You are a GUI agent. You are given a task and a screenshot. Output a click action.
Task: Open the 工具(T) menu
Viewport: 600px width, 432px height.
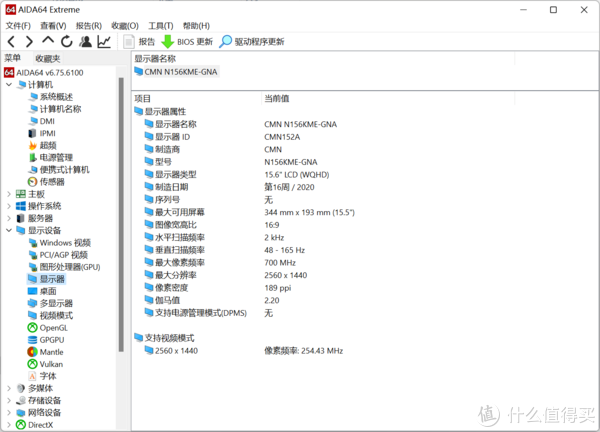(161, 26)
